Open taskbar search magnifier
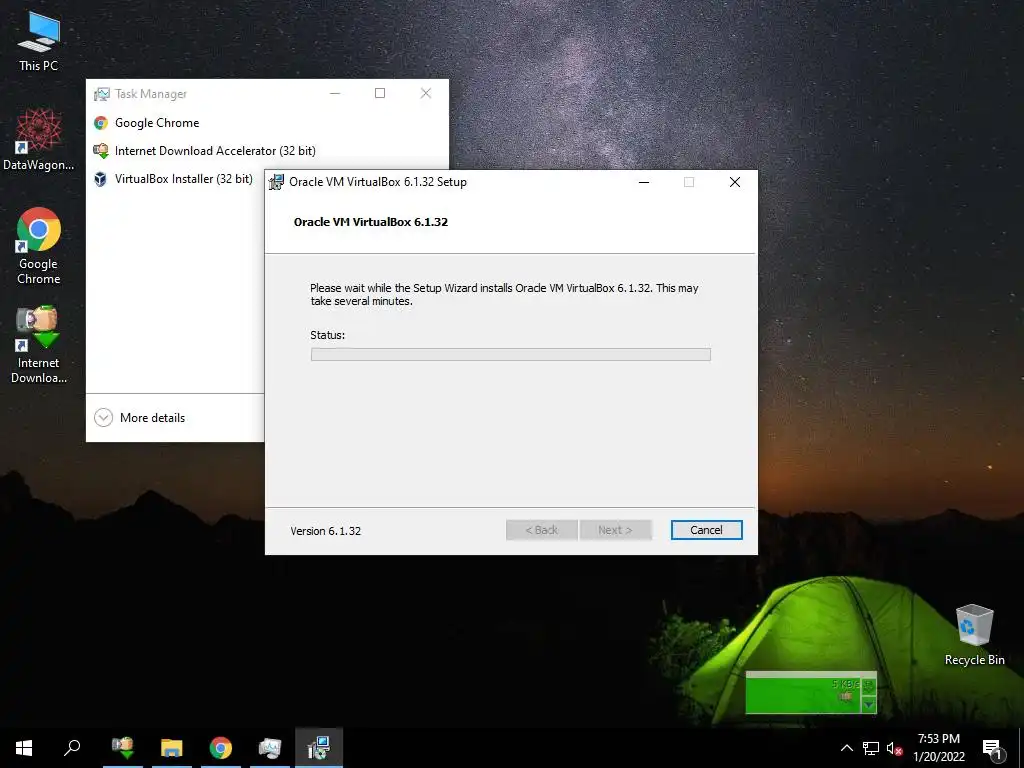The image size is (1024, 768). 72,748
